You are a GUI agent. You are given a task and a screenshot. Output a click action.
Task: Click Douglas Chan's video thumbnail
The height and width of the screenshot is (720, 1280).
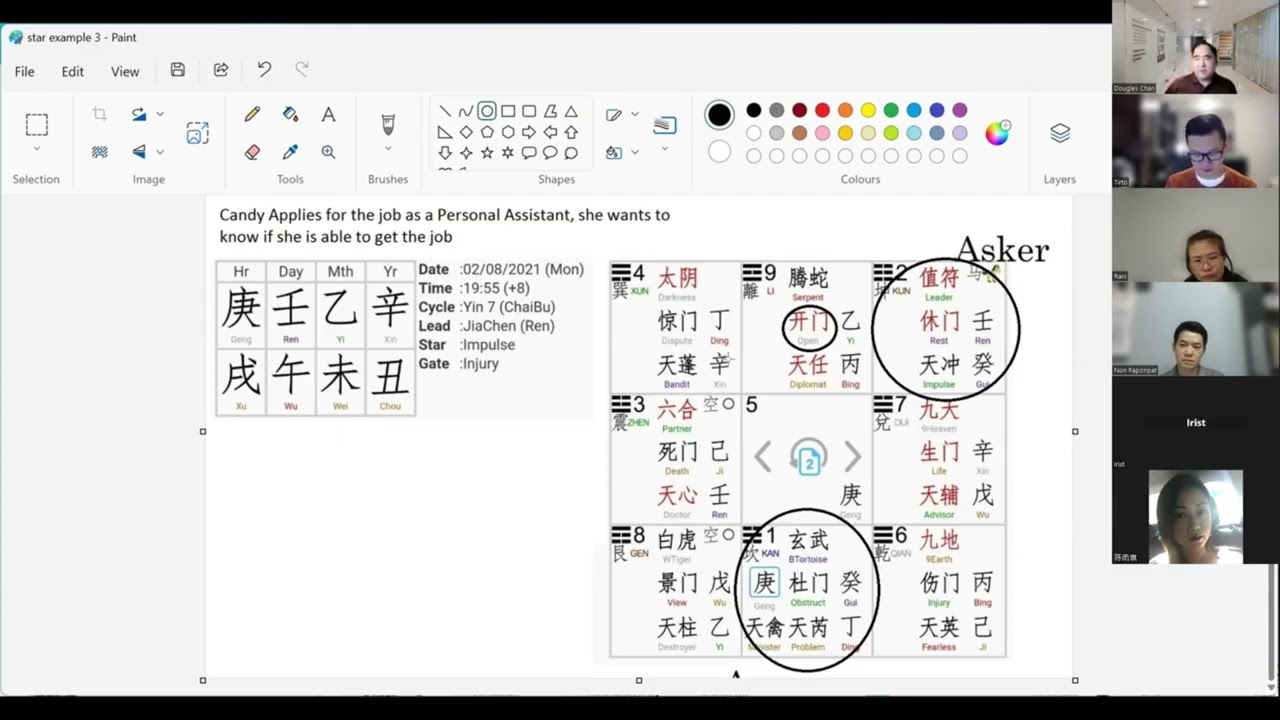coord(1194,48)
